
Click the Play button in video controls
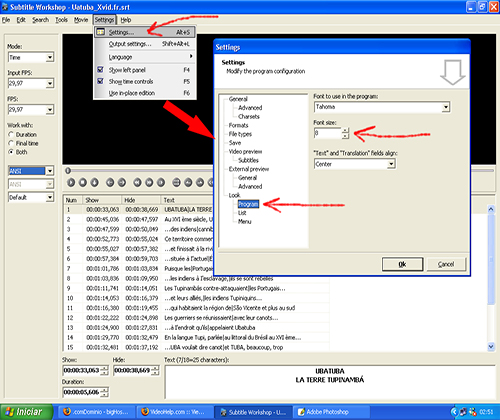pos(71,182)
